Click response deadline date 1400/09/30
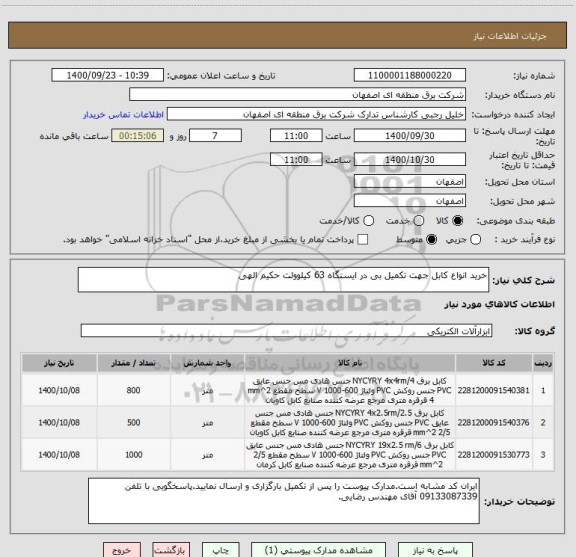The height and width of the screenshot is (557, 576). [x=410, y=136]
